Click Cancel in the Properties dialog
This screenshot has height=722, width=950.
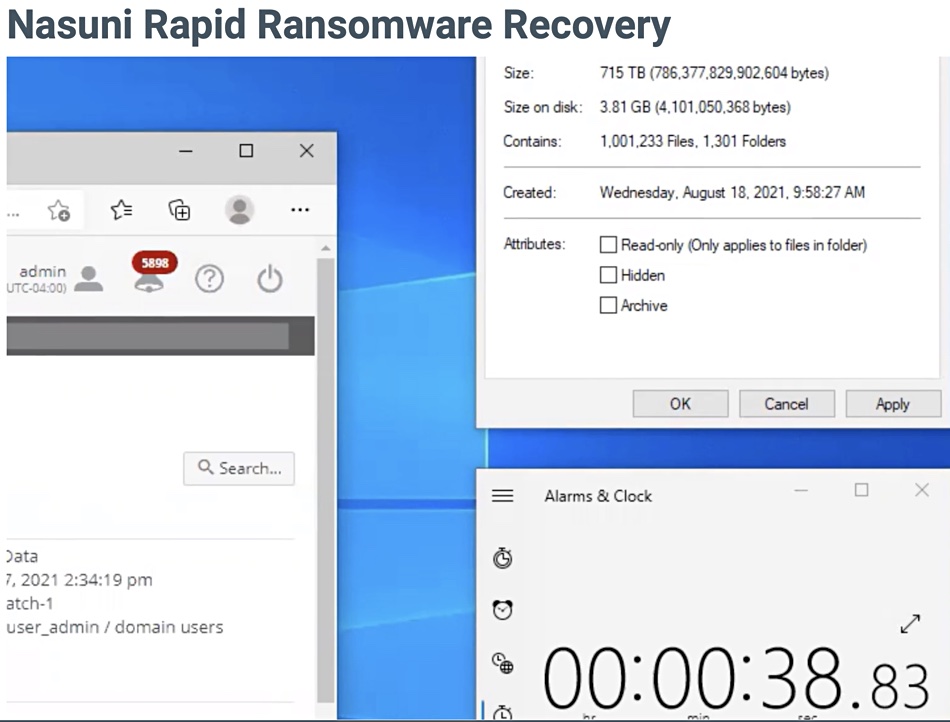786,404
